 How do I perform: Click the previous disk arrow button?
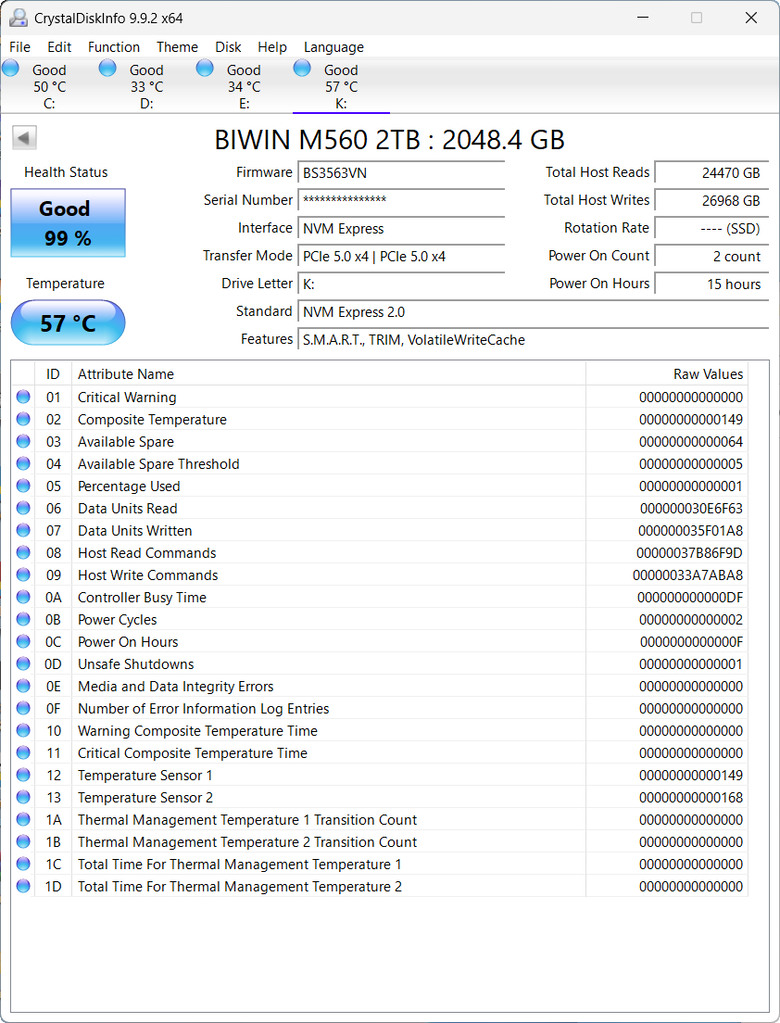(24, 138)
